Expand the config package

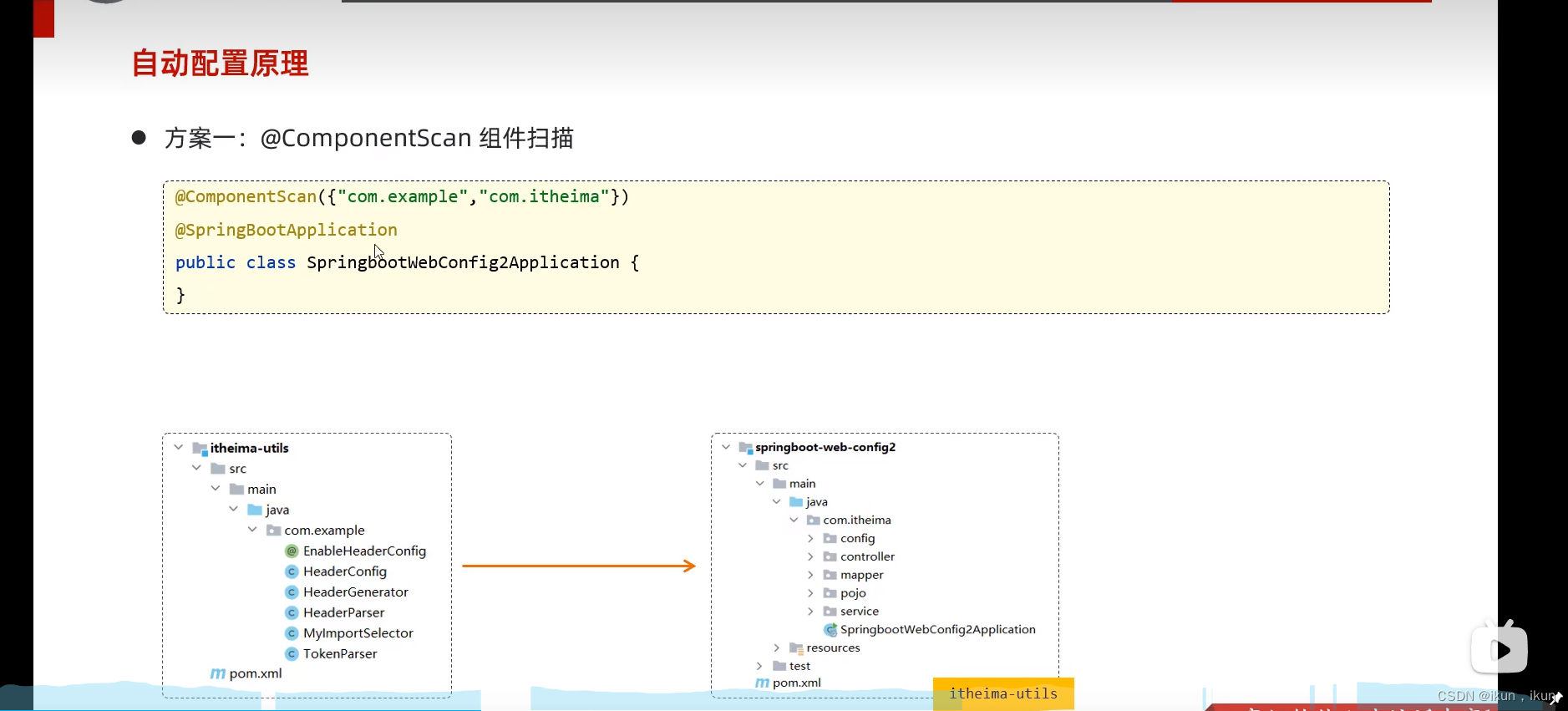pos(811,538)
